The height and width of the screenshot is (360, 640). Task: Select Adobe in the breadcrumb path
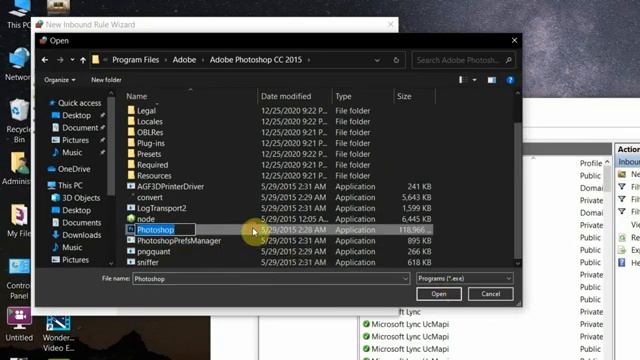(184, 60)
